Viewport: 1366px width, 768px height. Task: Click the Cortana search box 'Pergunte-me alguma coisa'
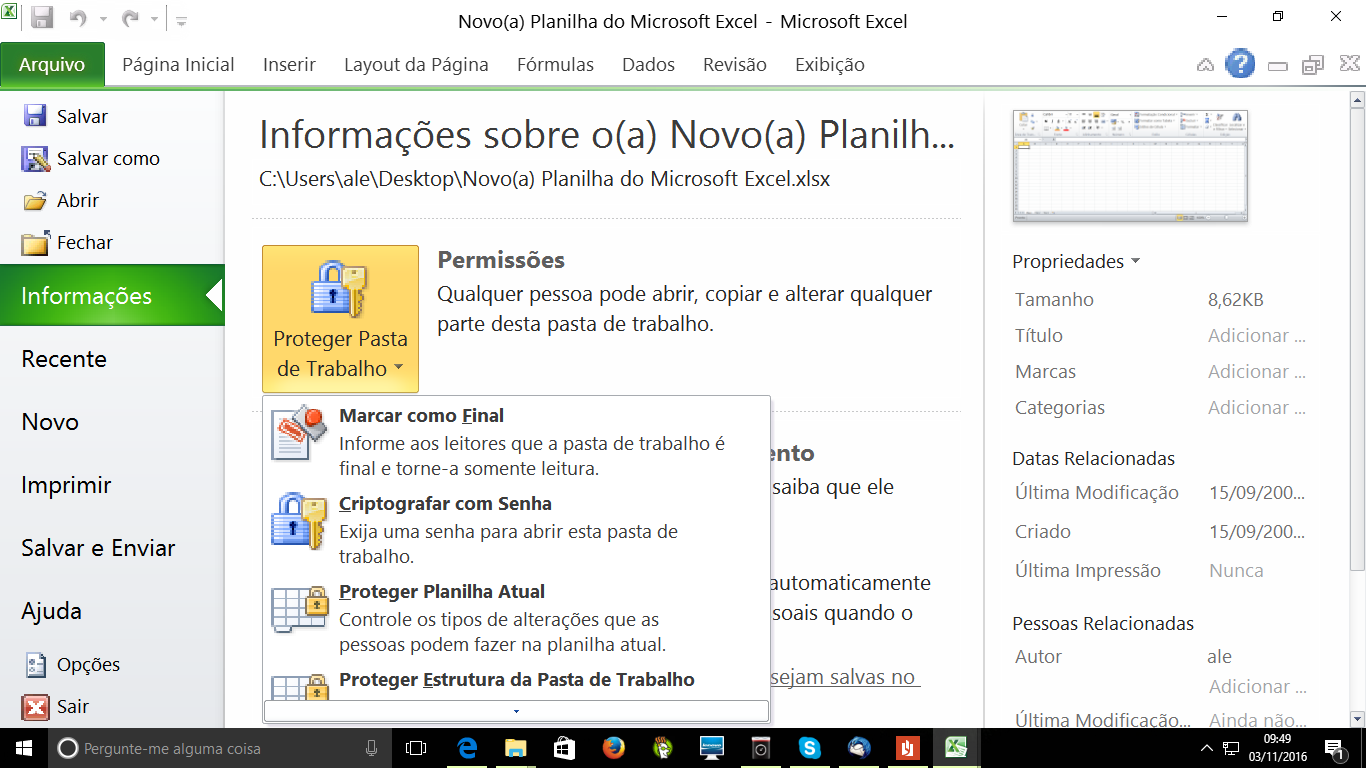(220, 748)
